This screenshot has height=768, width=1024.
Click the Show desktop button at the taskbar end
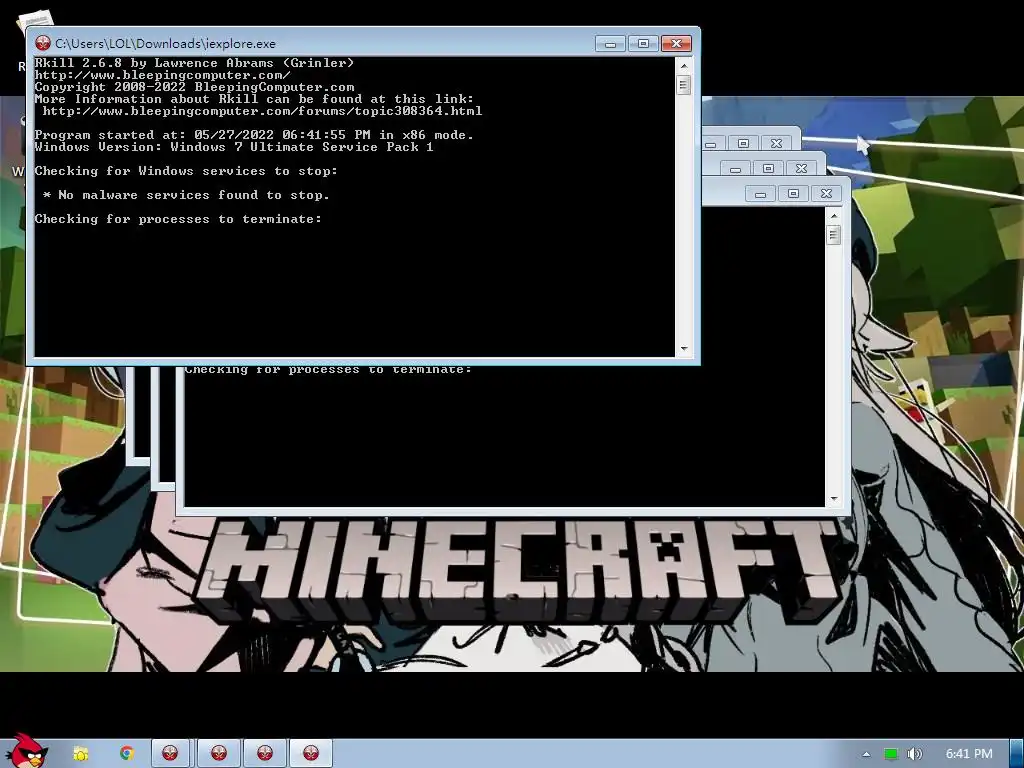1017,754
